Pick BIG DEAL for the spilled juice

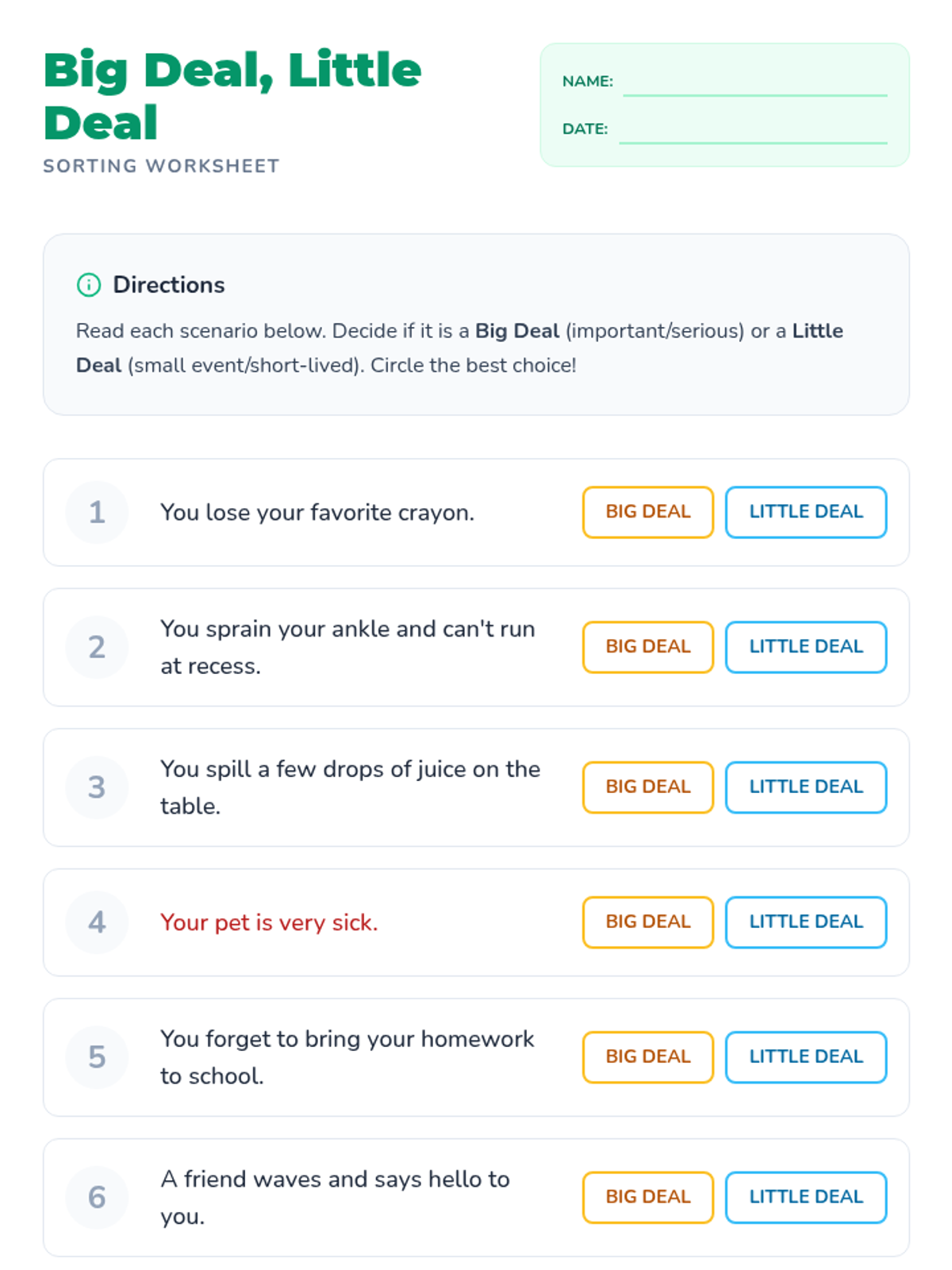(647, 787)
